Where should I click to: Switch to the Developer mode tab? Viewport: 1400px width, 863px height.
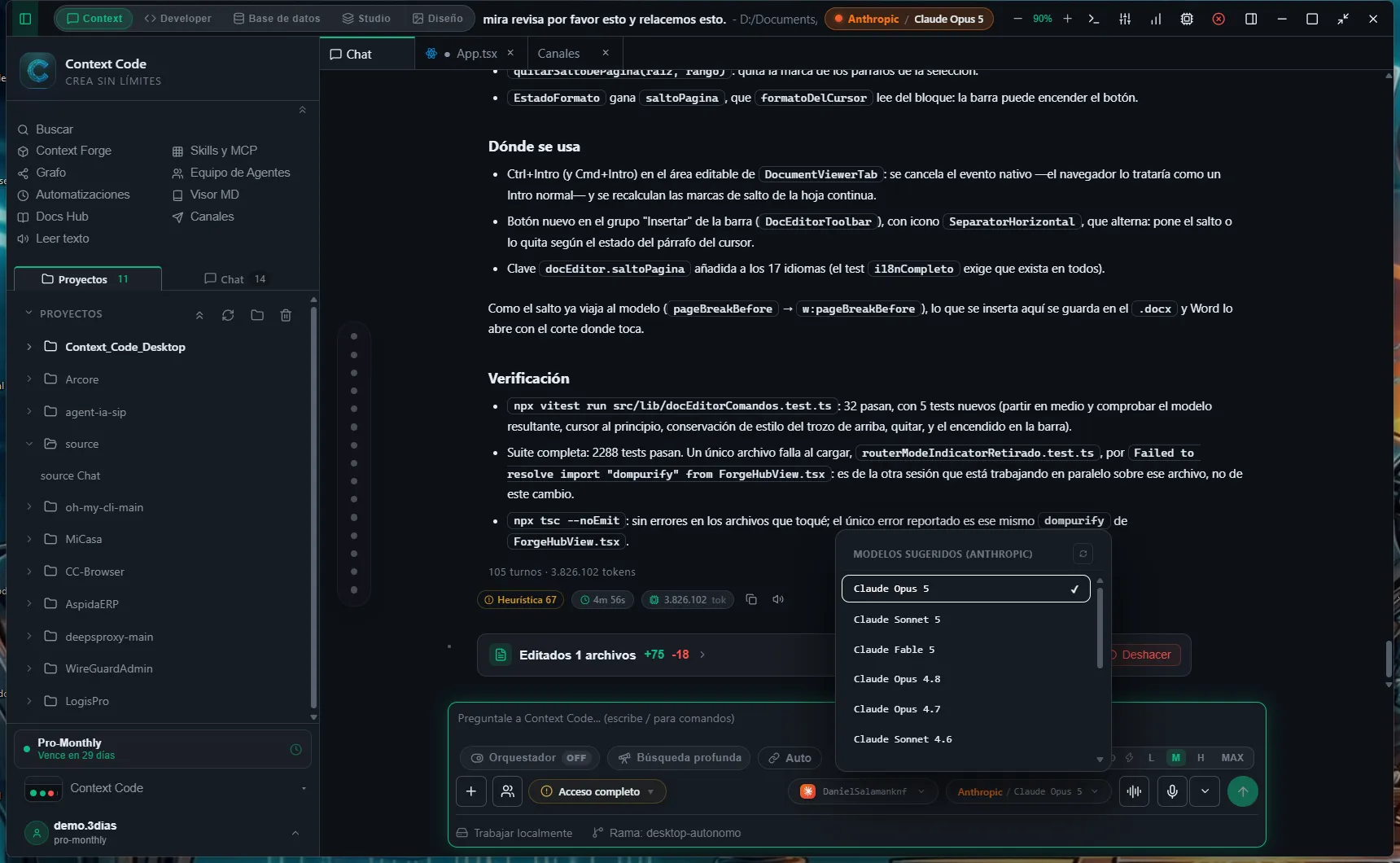(x=177, y=18)
